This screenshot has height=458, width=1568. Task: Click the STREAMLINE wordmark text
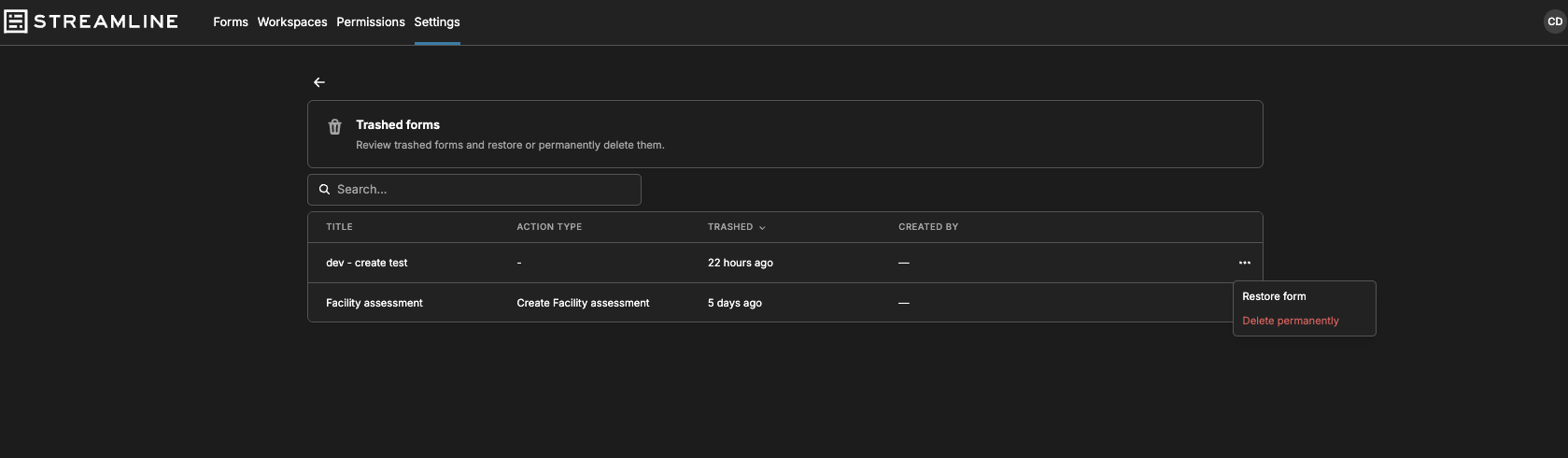coord(106,21)
